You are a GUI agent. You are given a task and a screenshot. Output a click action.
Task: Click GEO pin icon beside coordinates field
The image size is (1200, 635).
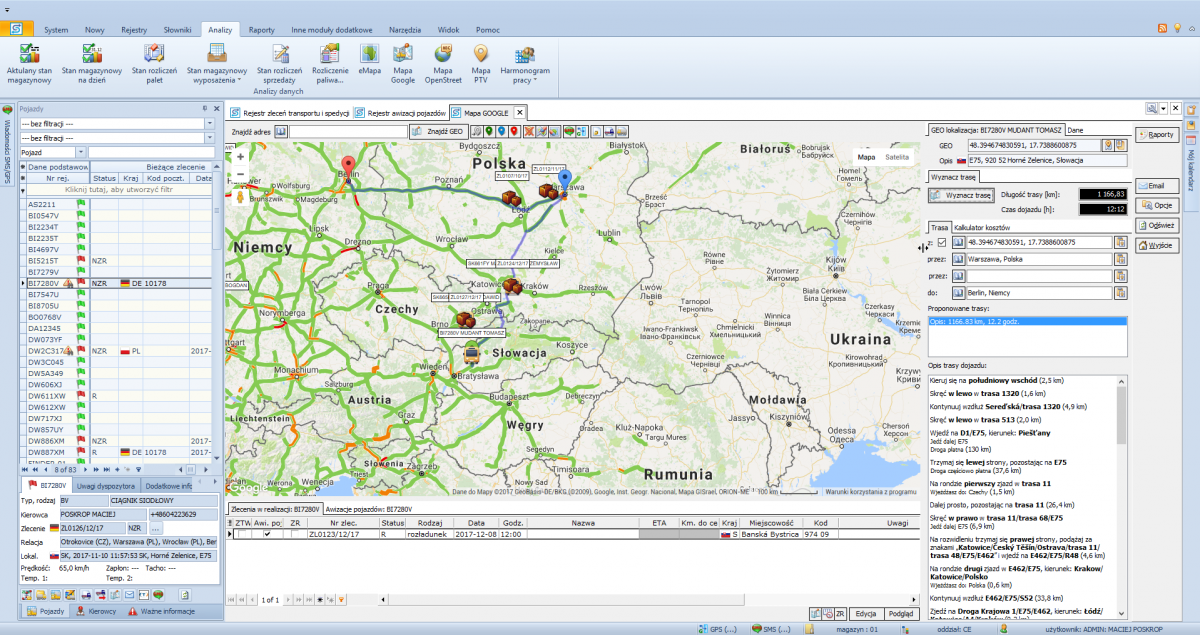[x=1108, y=146]
